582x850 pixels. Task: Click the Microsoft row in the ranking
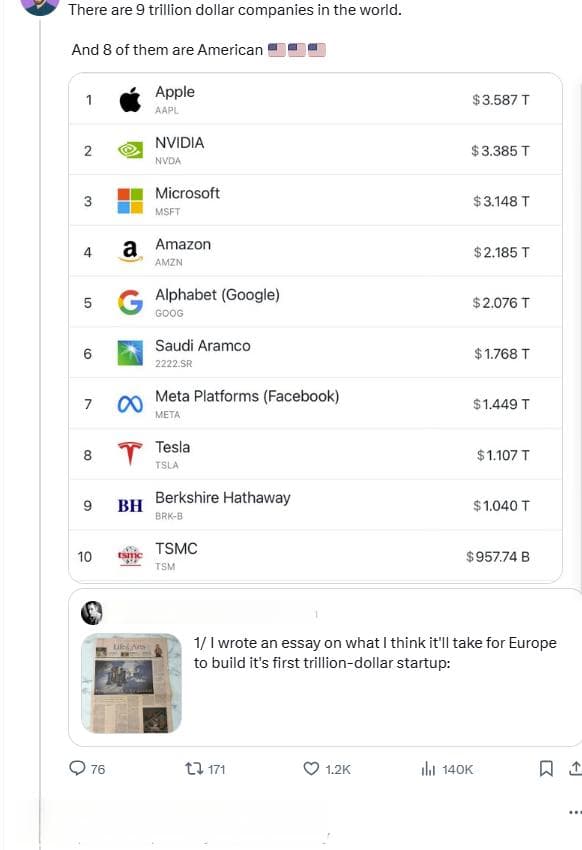315,201
